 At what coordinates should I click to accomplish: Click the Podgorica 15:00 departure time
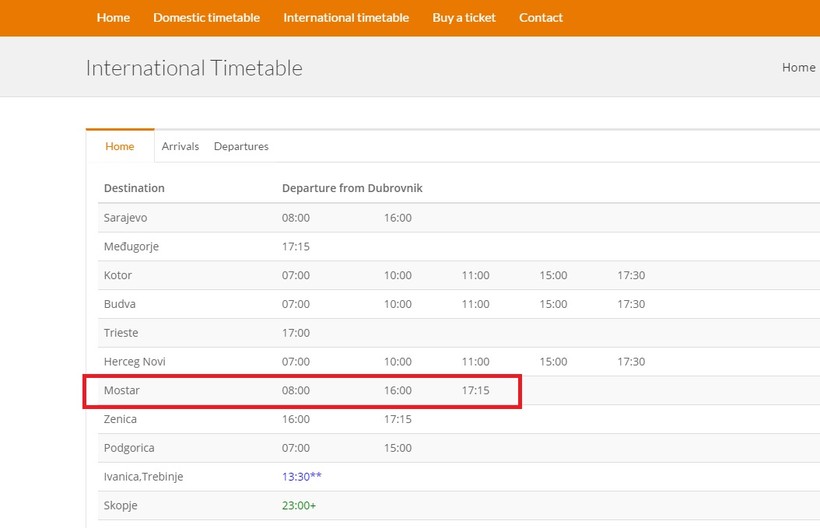pyautogui.click(x=398, y=448)
